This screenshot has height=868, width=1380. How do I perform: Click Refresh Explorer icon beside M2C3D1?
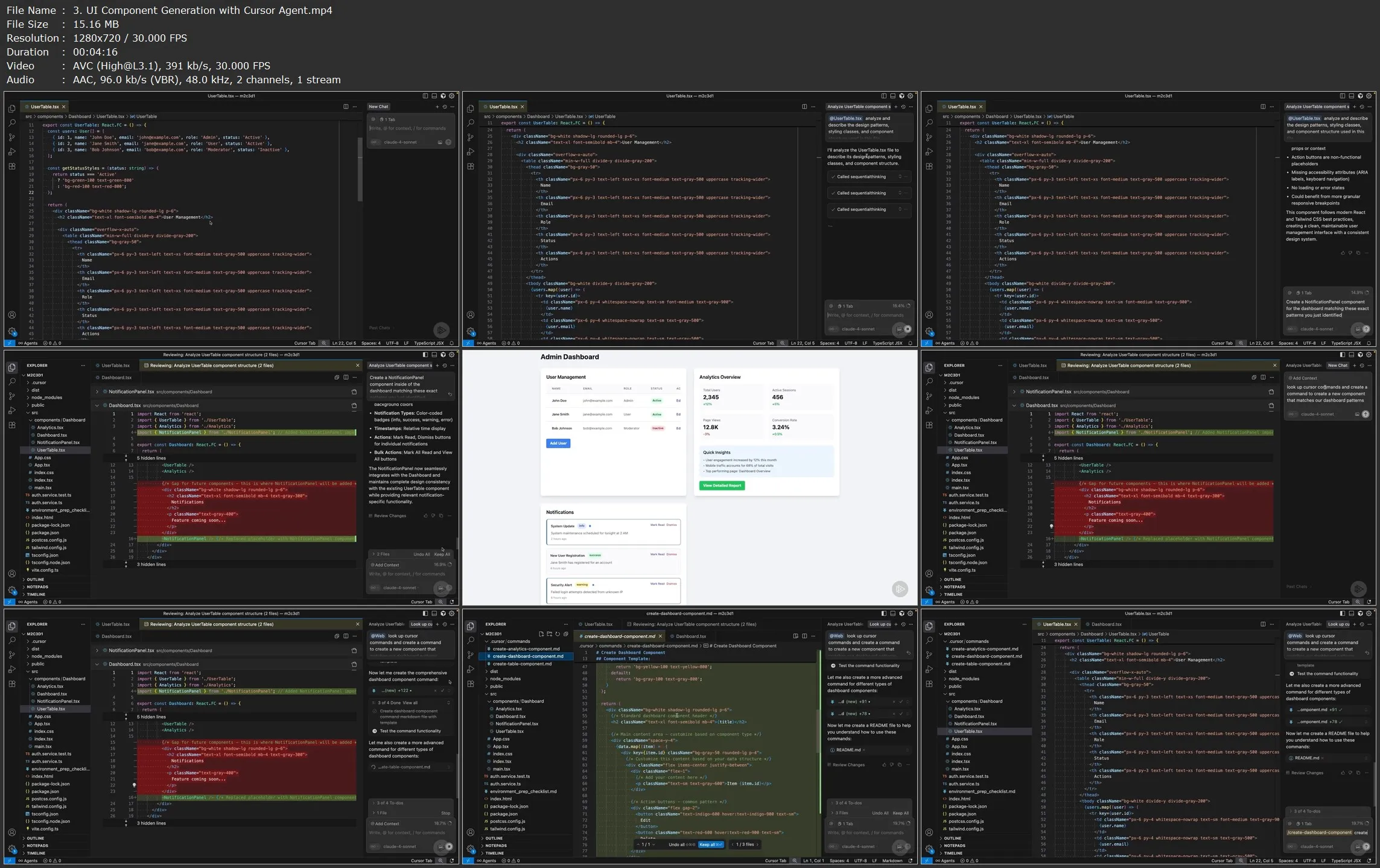tap(558, 634)
